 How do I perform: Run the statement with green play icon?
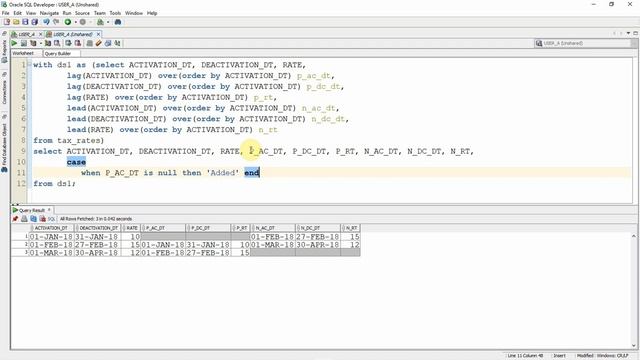(14, 43)
